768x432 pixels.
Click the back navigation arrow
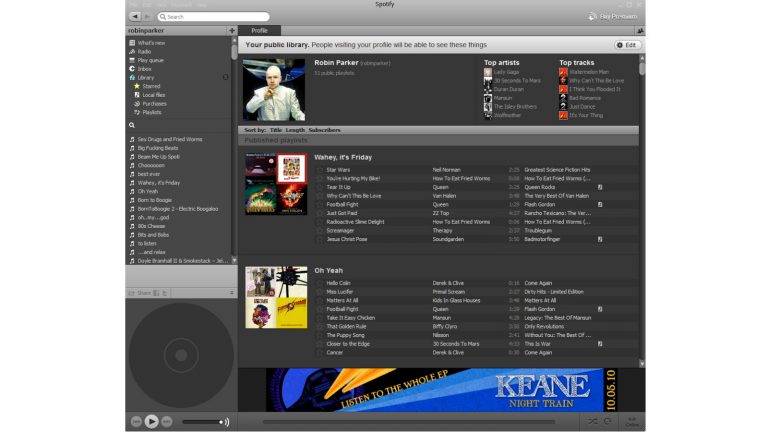(x=134, y=17)
